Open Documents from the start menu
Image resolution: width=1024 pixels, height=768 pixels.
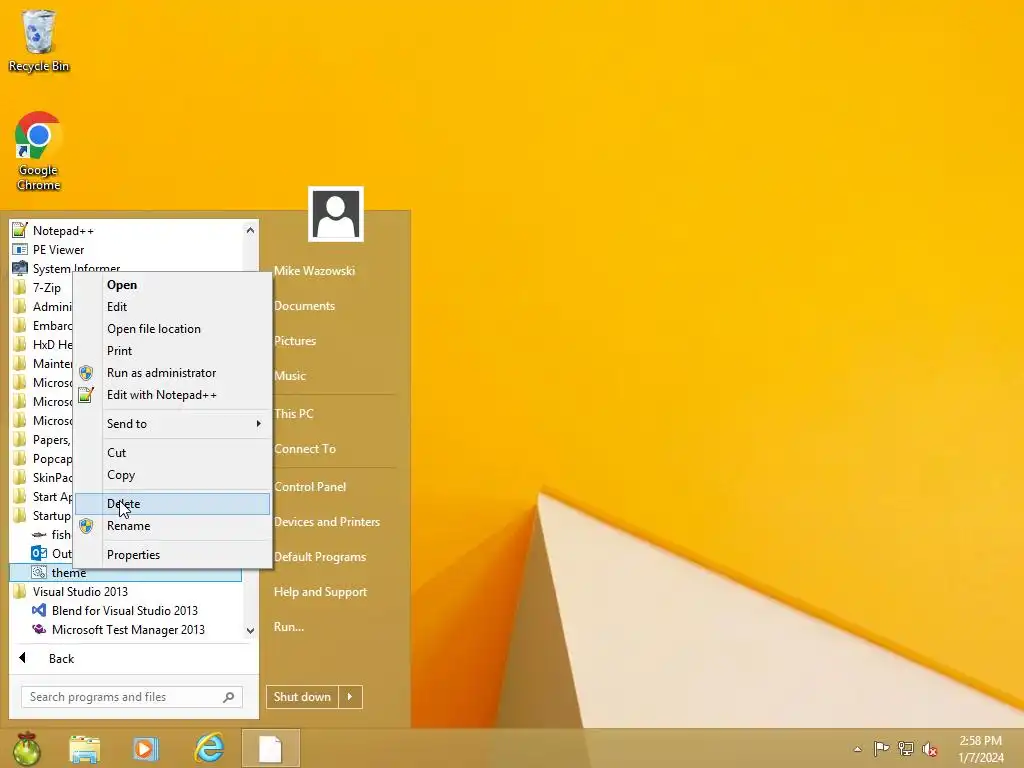[304, 306]
